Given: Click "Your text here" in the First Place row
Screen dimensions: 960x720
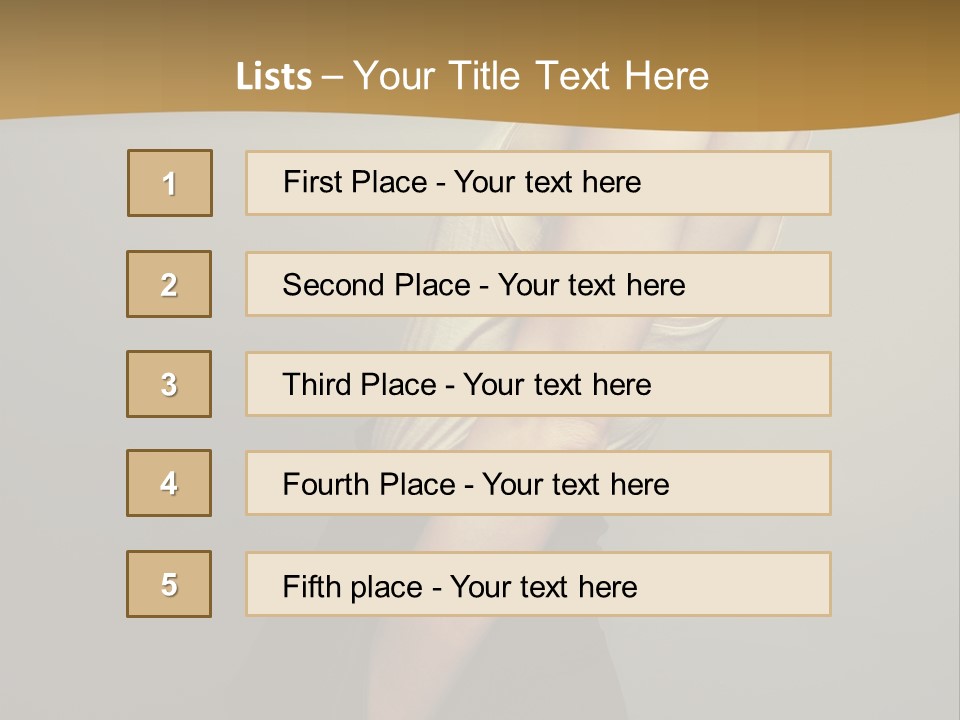Looking at the screenshot, I should 547,182.
